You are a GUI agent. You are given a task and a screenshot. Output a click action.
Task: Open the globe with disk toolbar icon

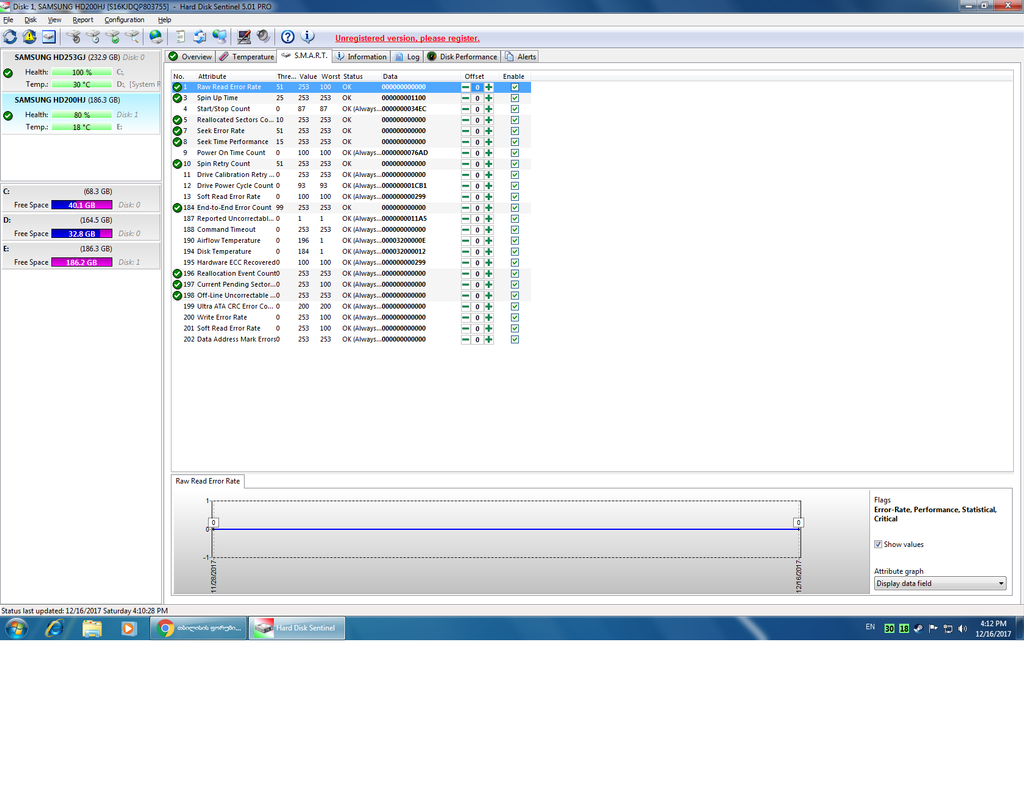point(155,37)
